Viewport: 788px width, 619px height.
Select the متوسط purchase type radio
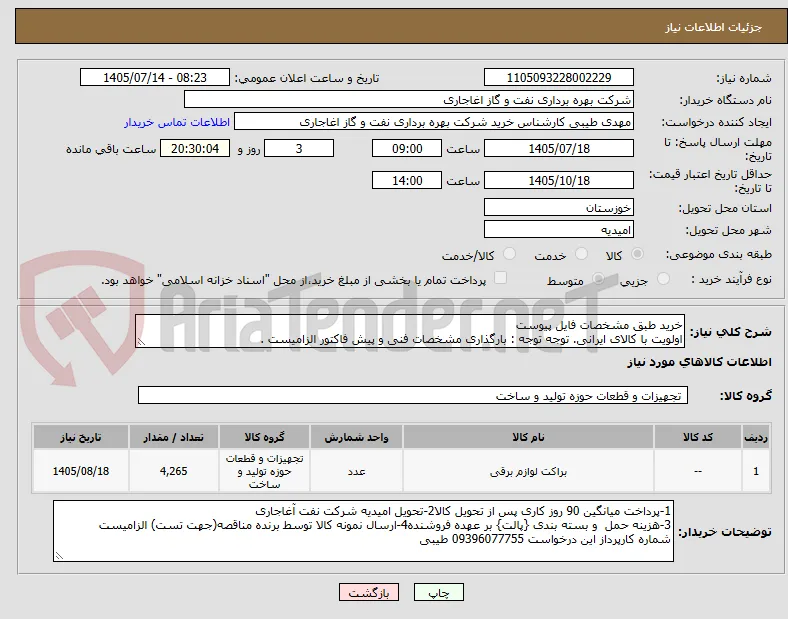598,279
